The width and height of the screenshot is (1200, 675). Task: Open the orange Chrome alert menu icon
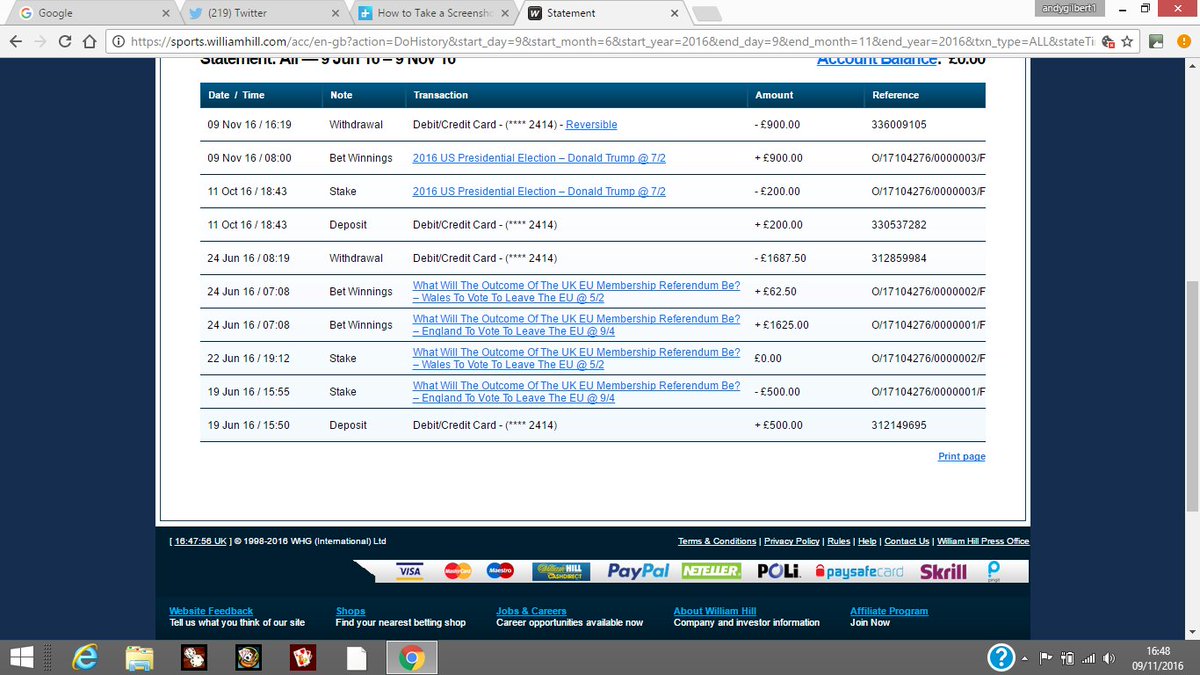click(1183, 42)
